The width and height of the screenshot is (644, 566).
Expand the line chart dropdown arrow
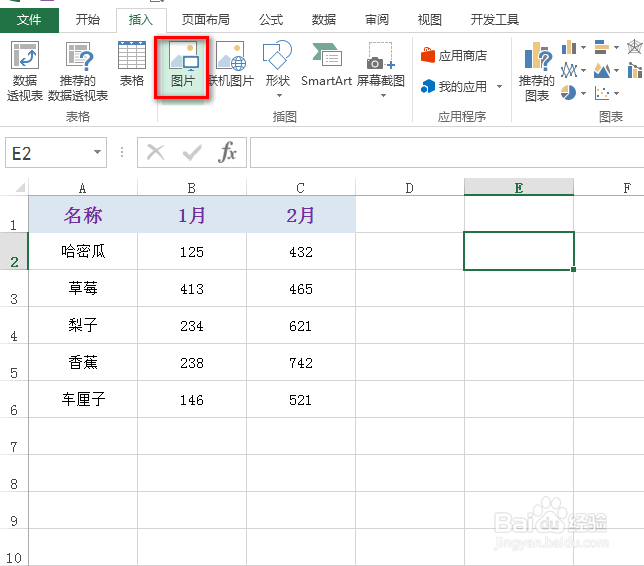point(583,71)
